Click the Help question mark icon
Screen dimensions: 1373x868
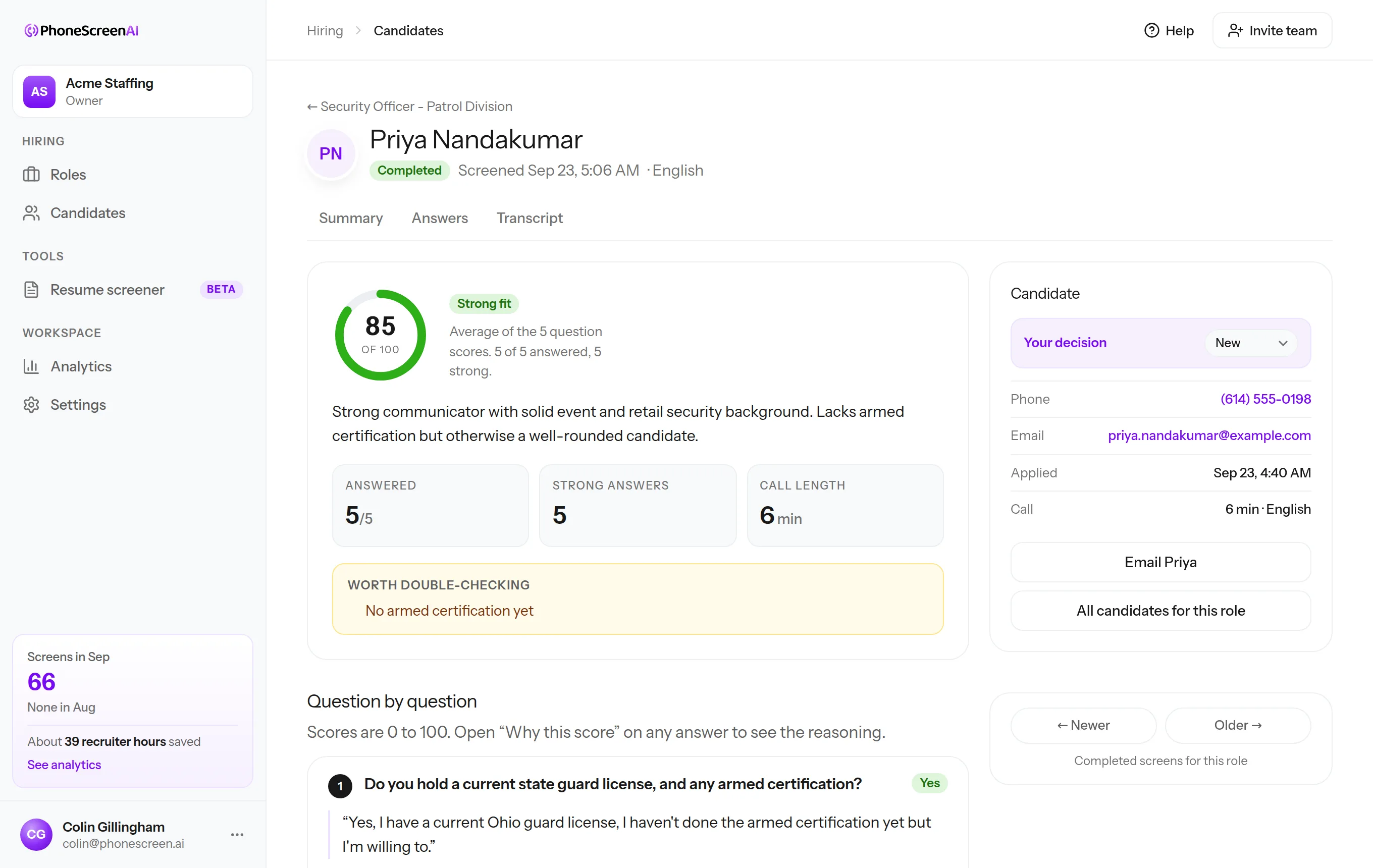[x=1152, y=30]
